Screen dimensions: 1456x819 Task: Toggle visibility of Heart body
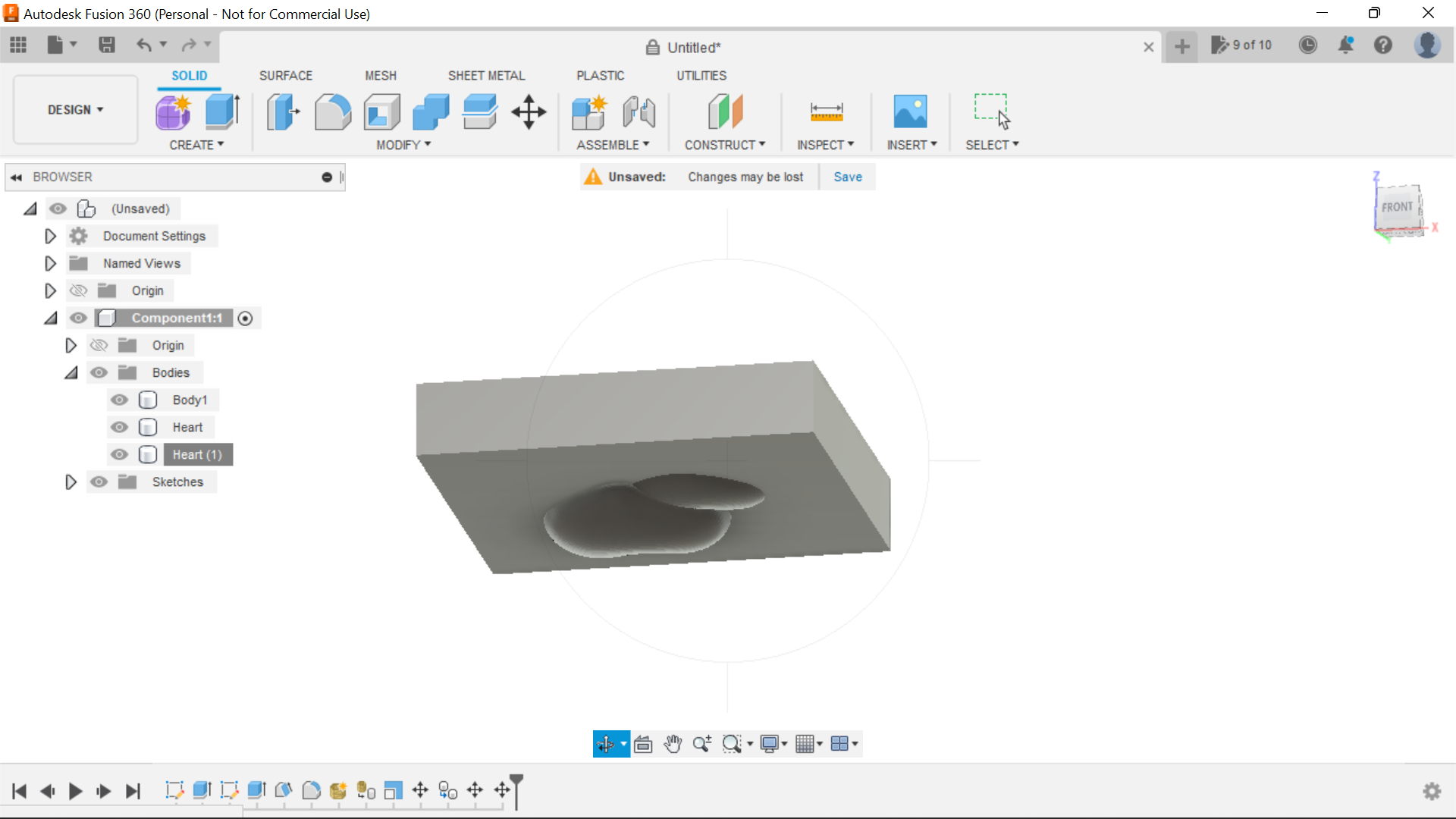pyautogui.click(x=120, y=427)
